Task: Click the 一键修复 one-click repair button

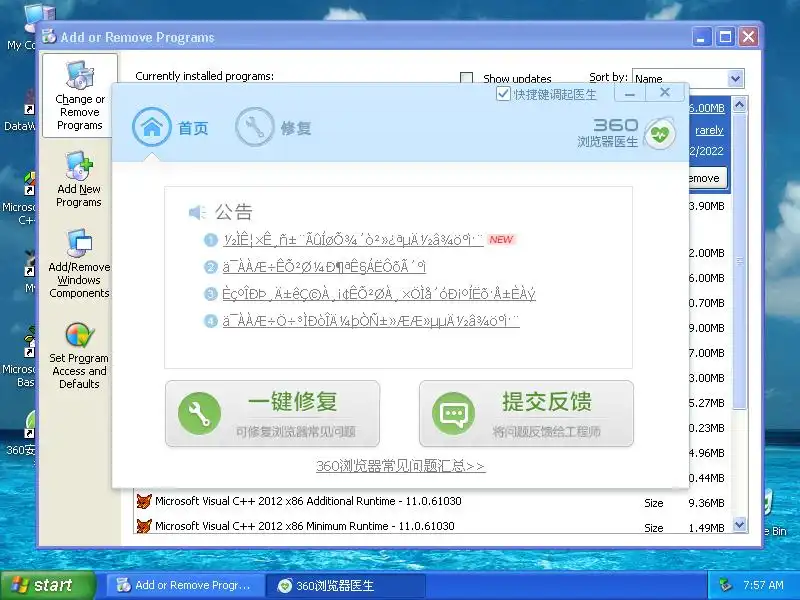Action: (x=272, y=413)
